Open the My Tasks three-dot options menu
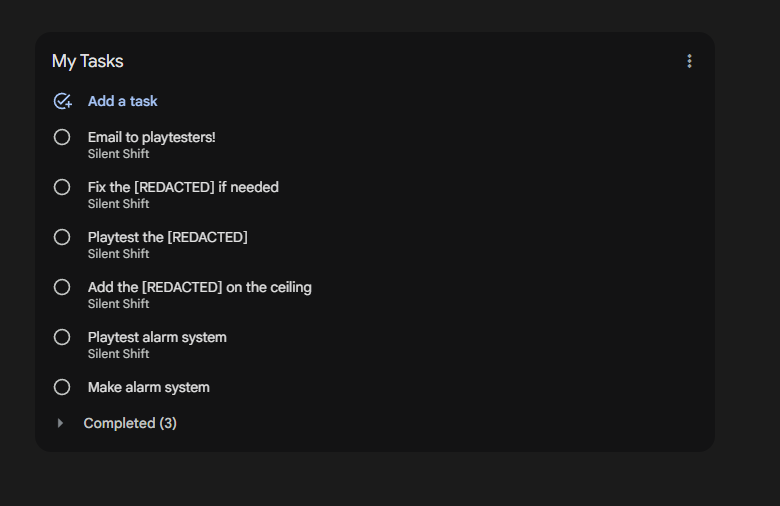Screen dimensions: 780x506 click(689, 61)
